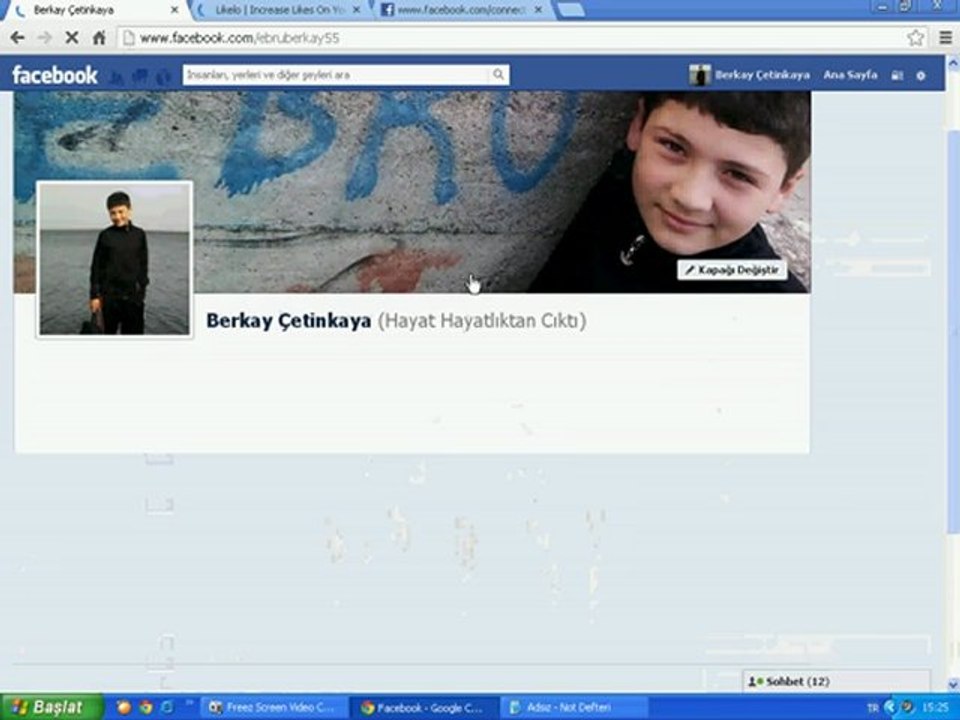This screenshot has height=720, width=960.
Task: Go back with browser back arrow
Action: tap(17, 38)
